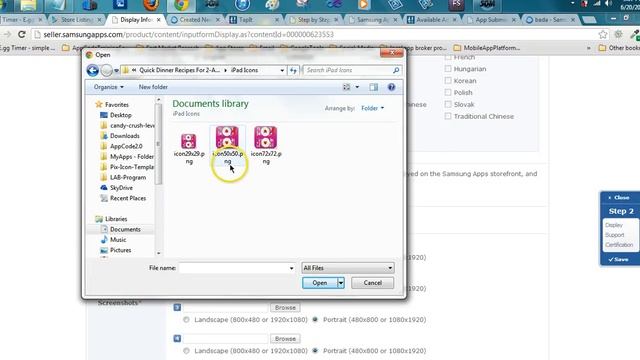Switch to the Step by Step browser tab

pos(313,20)
